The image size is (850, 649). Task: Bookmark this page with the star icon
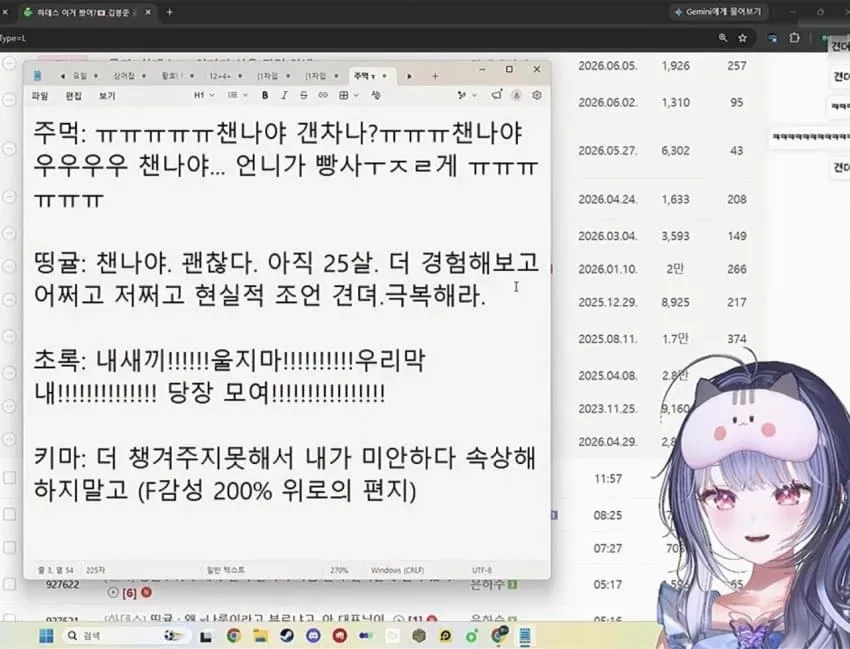tap(742, 37)
